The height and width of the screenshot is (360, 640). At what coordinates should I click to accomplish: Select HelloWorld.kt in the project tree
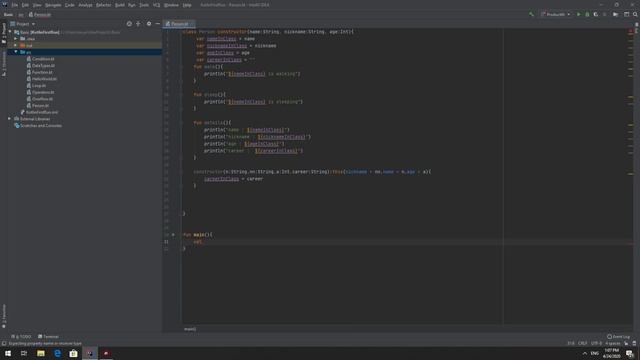click(x=44, y=79)
